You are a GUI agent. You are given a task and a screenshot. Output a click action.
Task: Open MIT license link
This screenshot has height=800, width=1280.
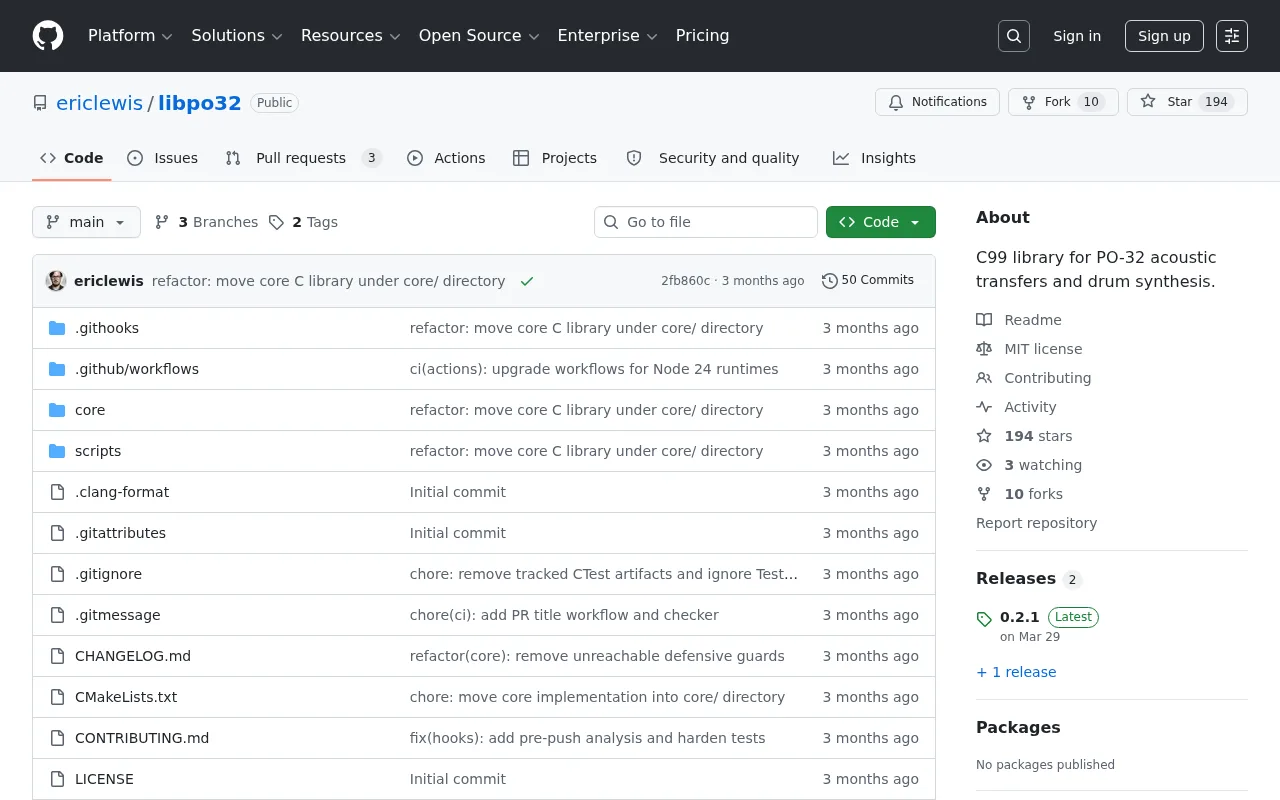pos(1029,349)
